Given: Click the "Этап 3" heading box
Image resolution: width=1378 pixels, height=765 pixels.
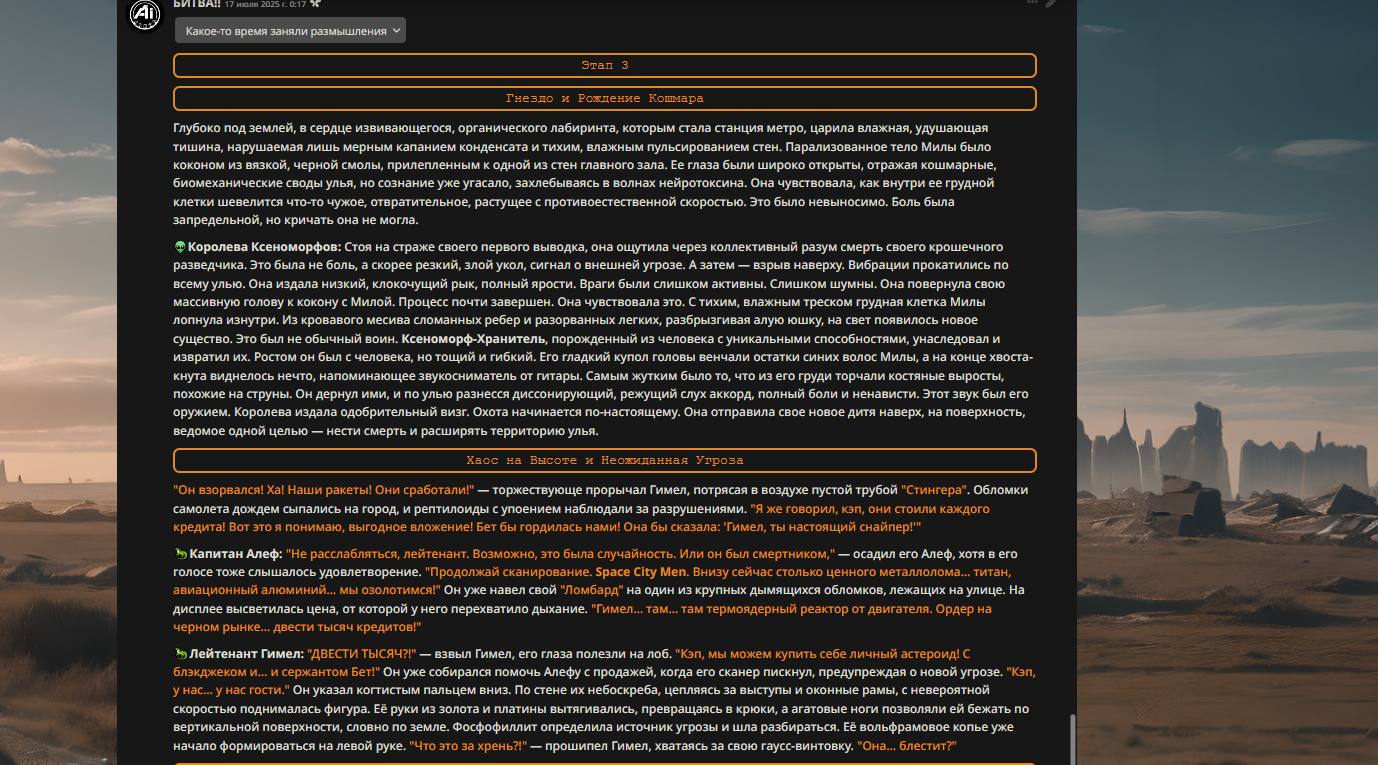Looking at the screenshot, I should 604,65.
